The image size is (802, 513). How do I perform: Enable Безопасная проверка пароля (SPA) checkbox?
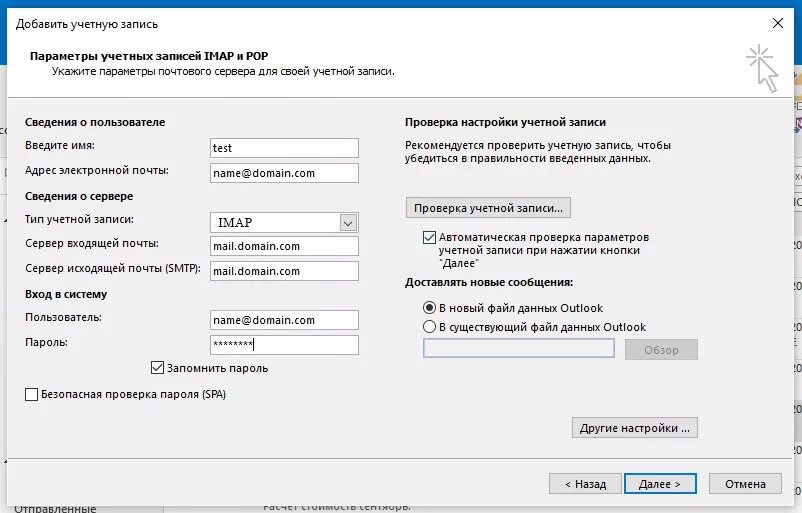[31, 394]
